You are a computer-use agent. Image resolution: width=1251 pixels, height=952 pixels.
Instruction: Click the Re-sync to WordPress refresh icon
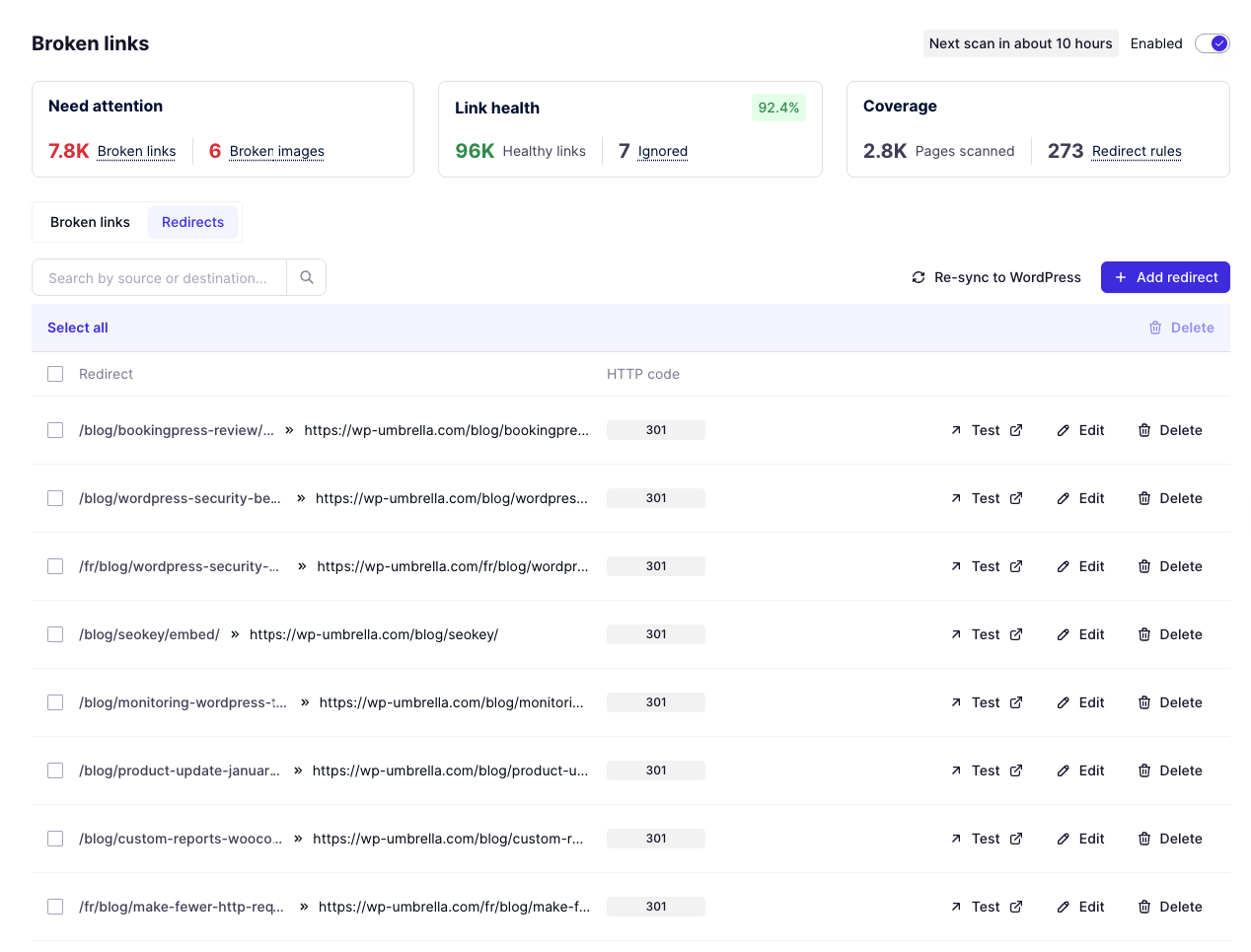919,277
